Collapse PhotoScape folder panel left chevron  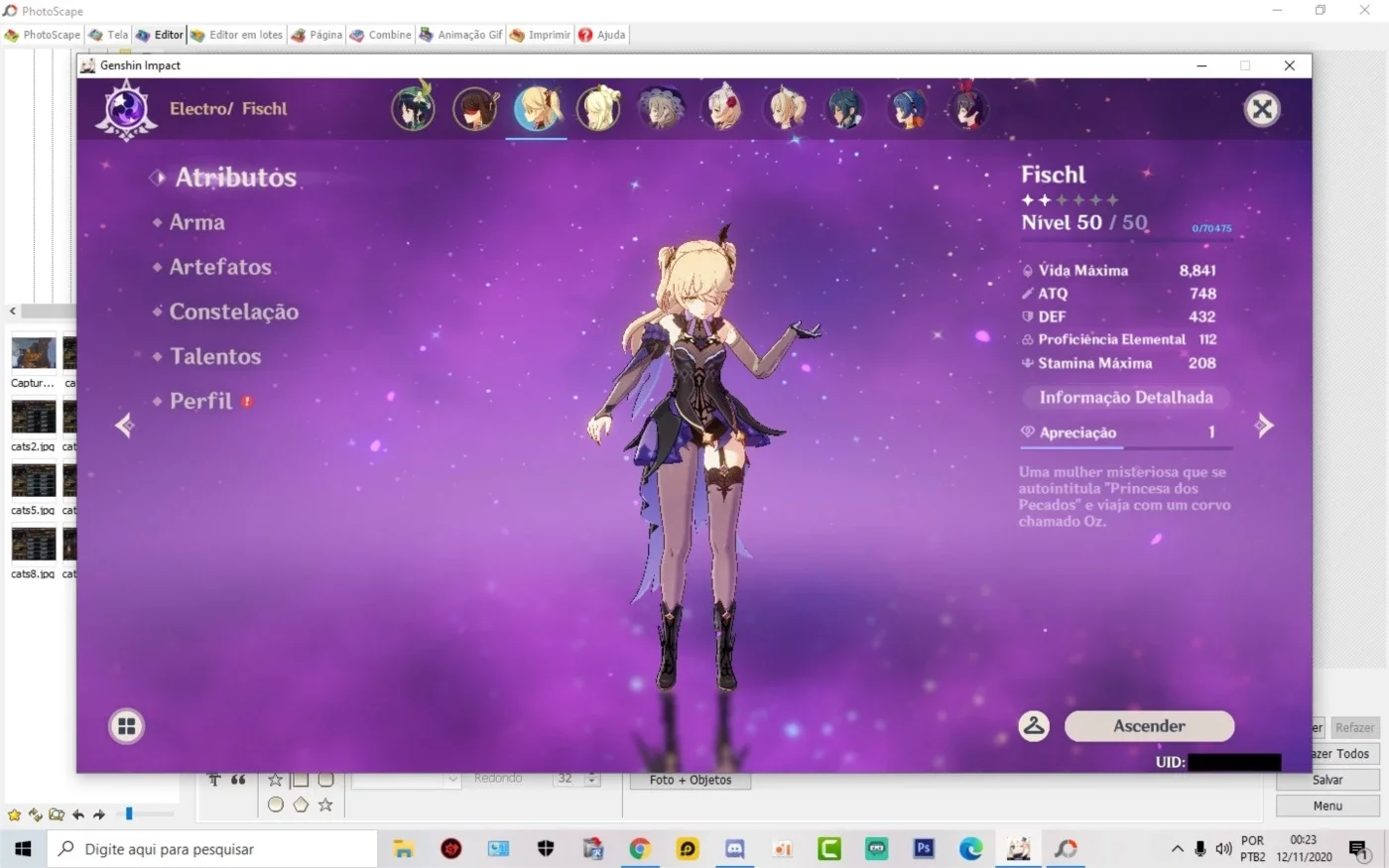pos(12,310)
